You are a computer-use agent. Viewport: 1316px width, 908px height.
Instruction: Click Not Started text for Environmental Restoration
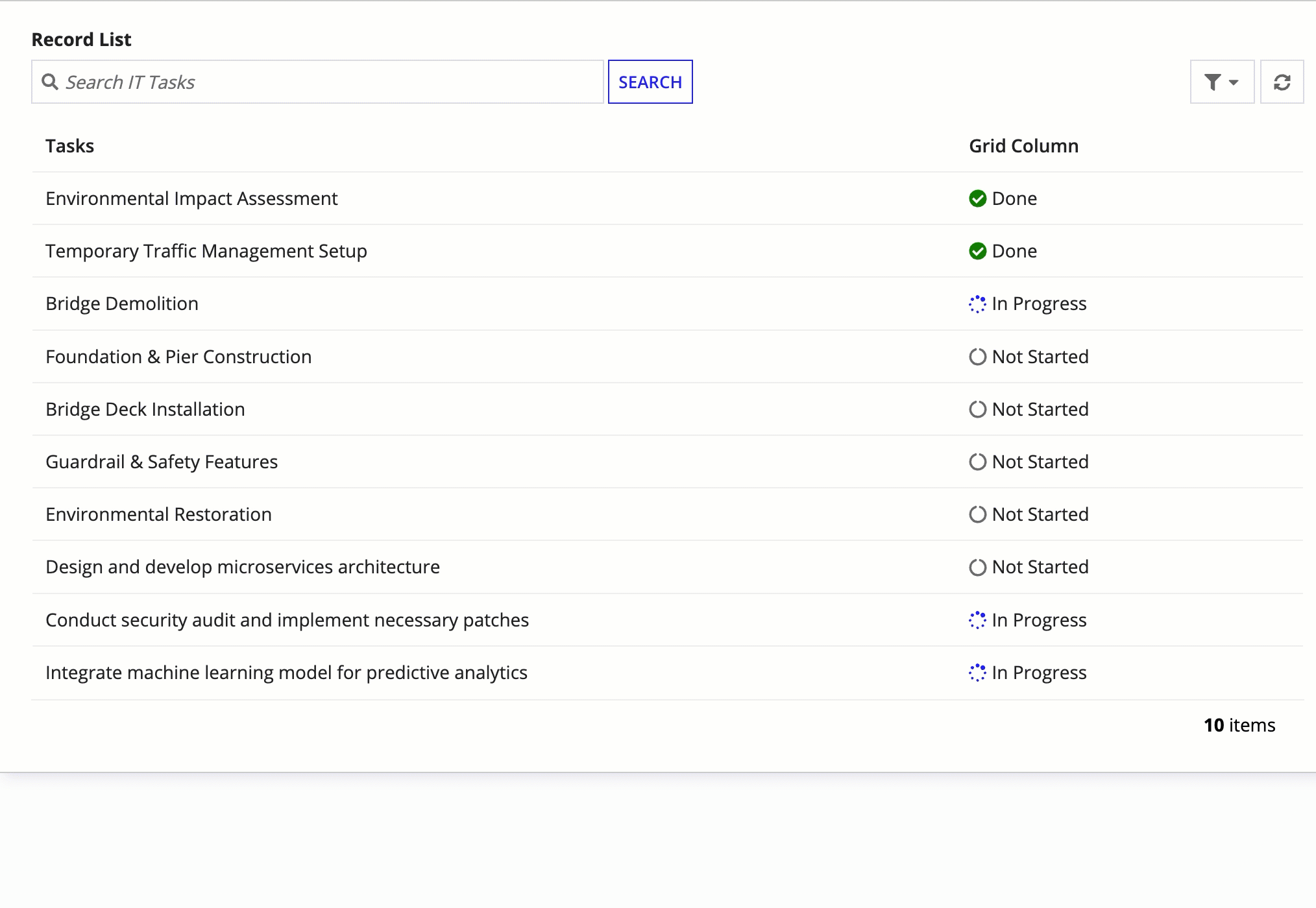click(1040, 514)
